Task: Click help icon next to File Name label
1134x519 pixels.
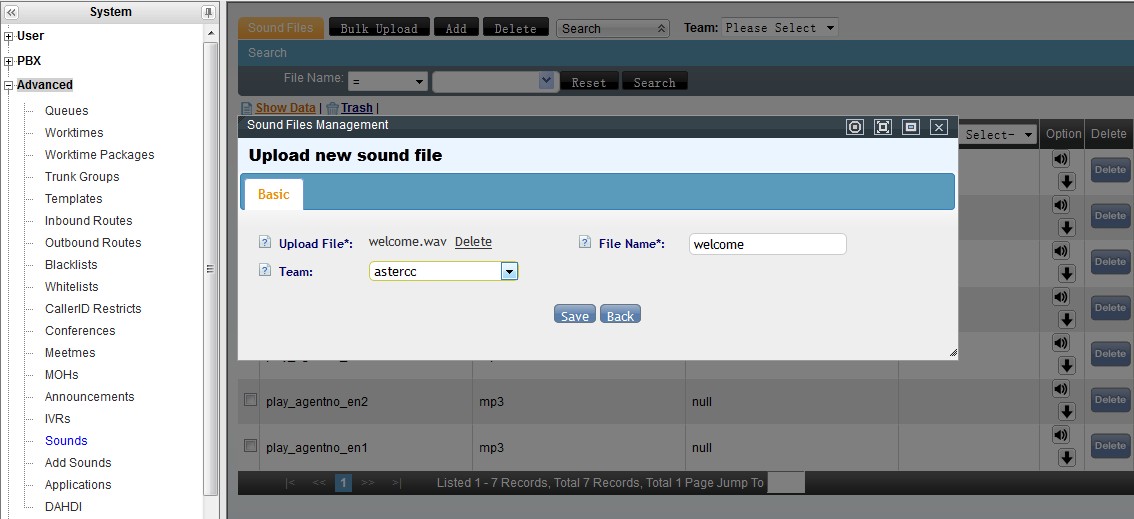Action: click(x=585, y=242)
